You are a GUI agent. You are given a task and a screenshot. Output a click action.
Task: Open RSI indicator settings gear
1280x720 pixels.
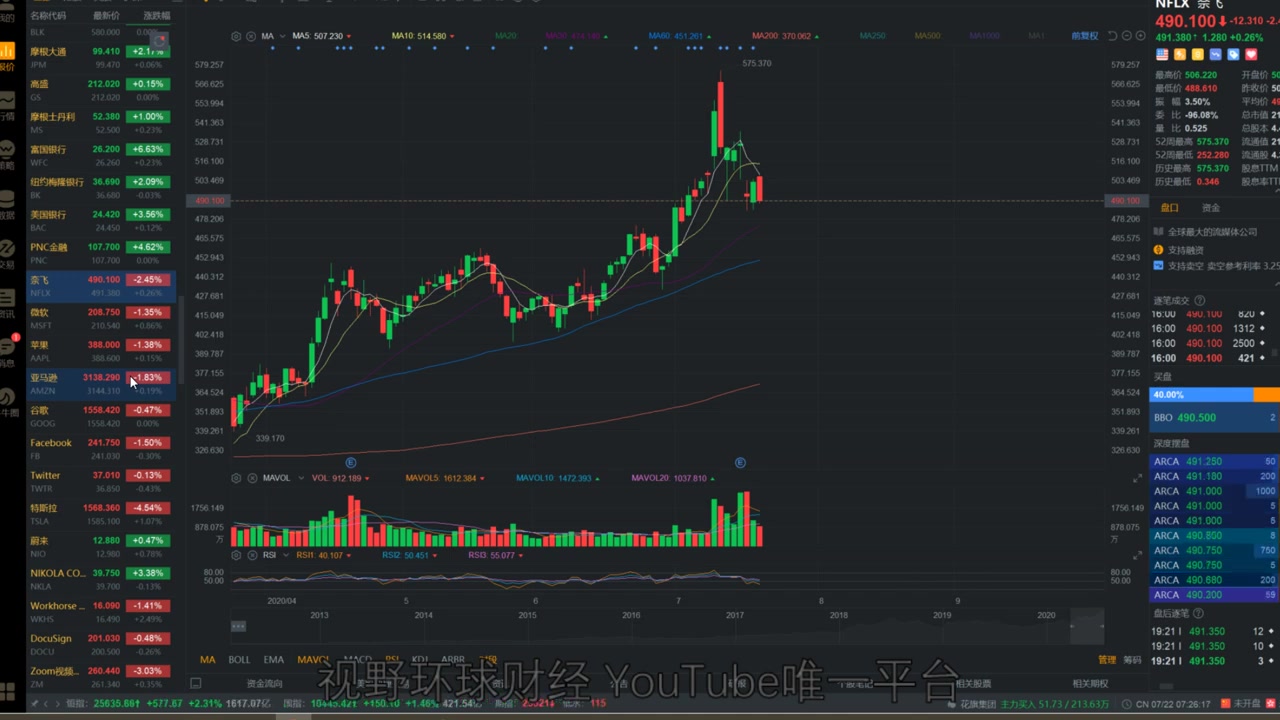236,555
